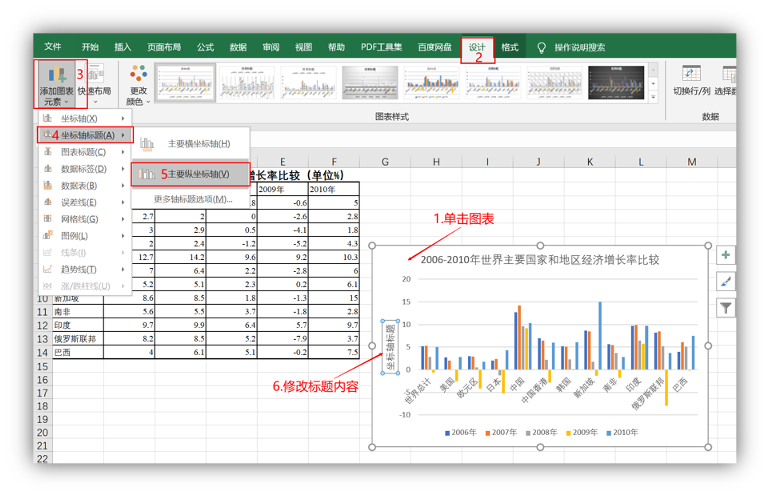
Task: Click the 网格线(G) menu icon
Action: 48,218
